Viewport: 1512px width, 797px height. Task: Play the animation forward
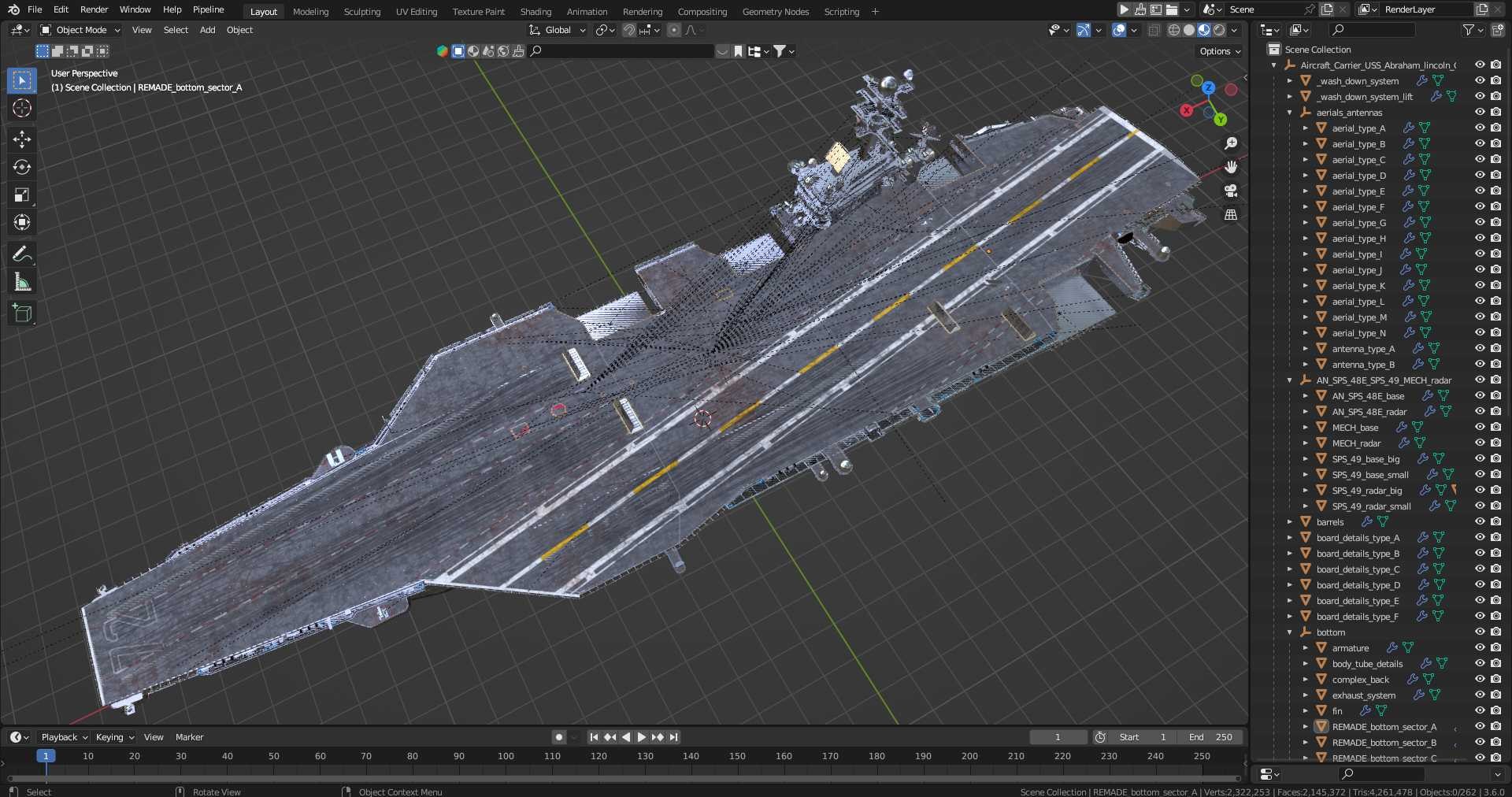641,737
